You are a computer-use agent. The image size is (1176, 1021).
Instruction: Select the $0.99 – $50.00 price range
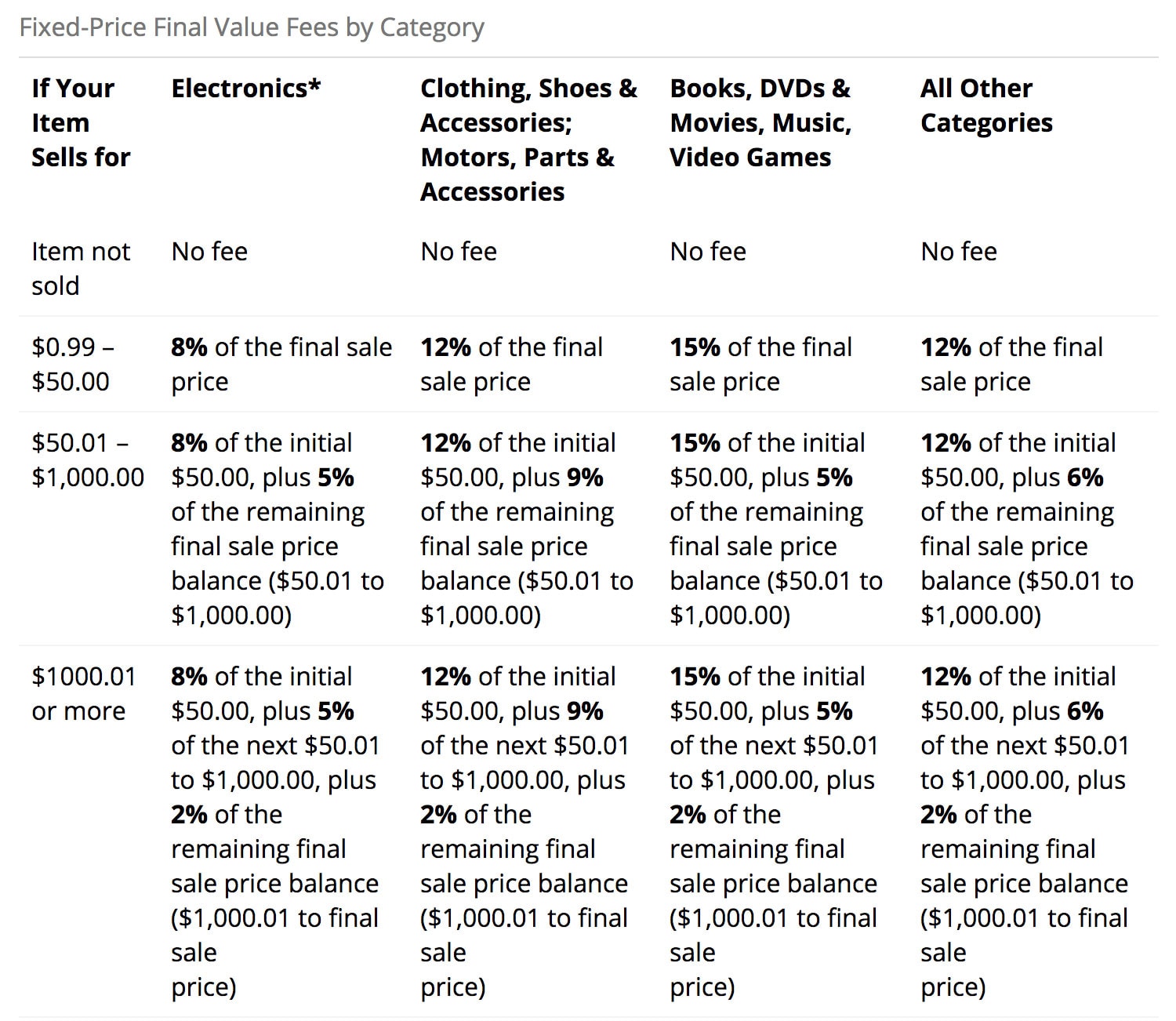(73, 364)
